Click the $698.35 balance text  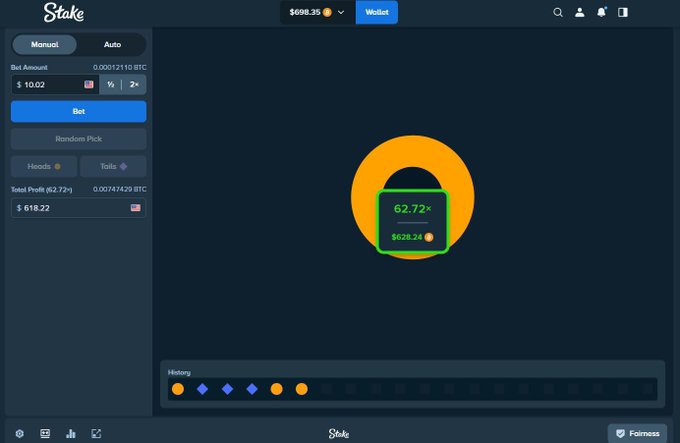coord(305,13)
